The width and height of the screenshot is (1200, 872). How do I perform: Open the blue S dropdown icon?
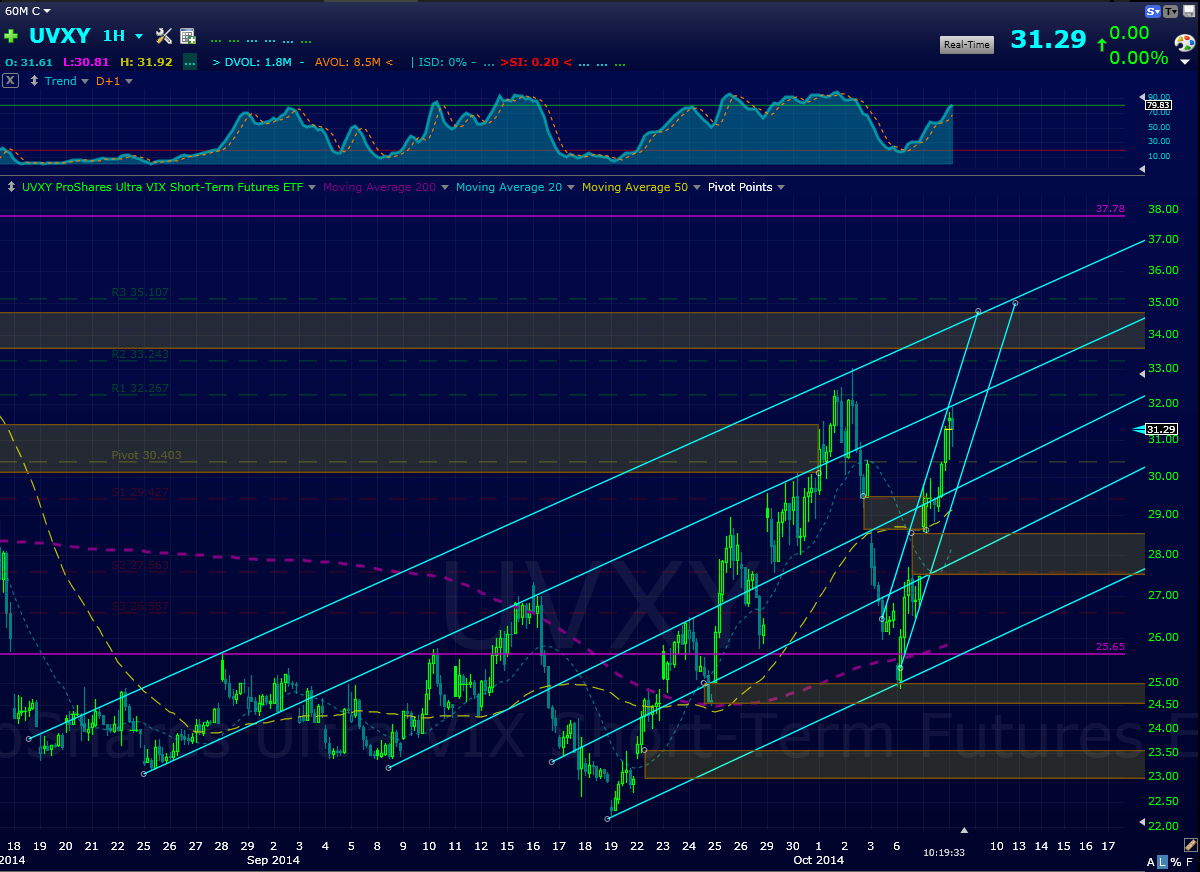click(1153, 11)
